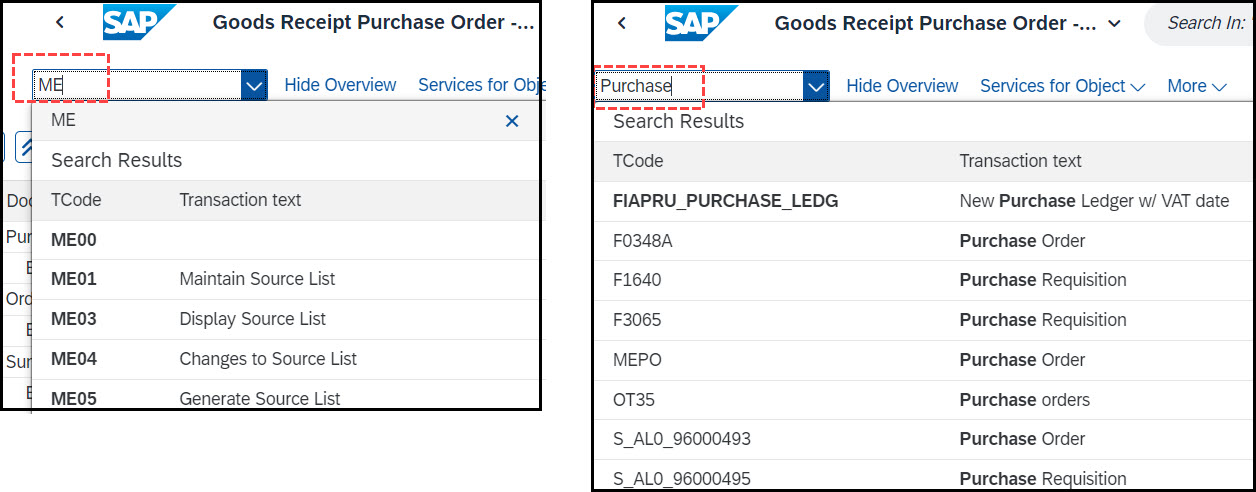
Task: Click Hide Overview in the left window
Action: pos(340,86)
